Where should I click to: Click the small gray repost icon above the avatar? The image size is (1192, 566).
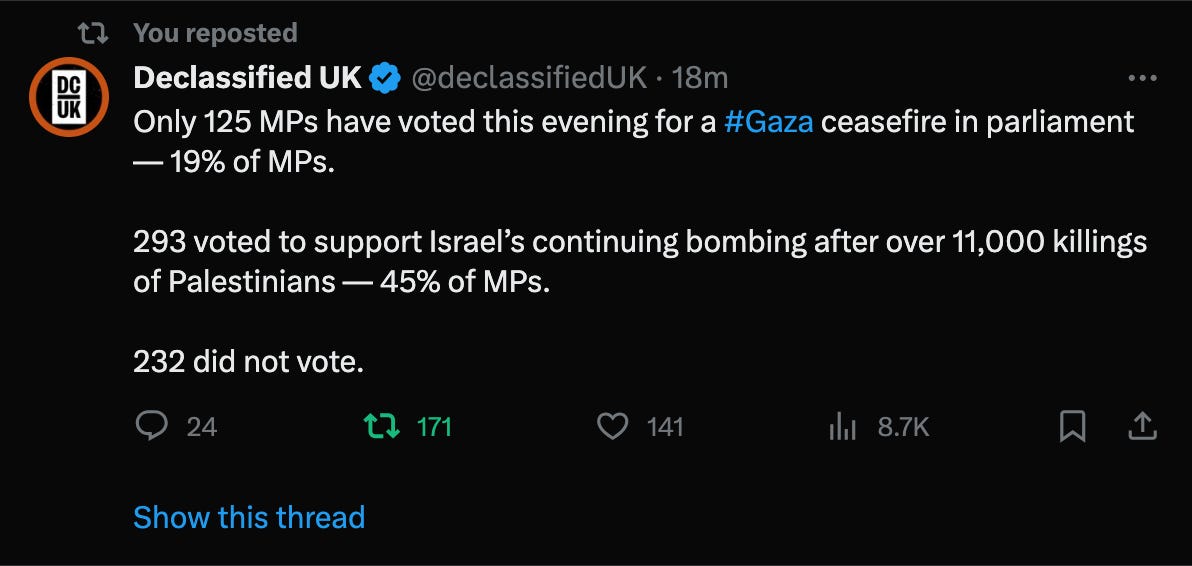click(x=94, y=33)
